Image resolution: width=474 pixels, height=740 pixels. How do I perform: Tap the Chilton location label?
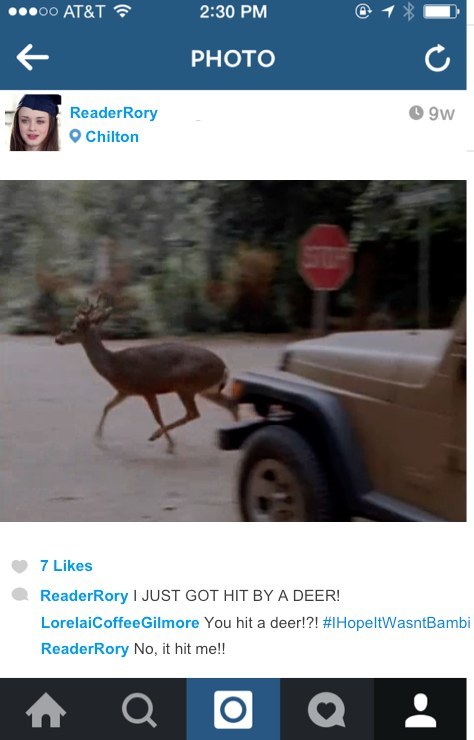pyautogui.click(x=112, y=136)
